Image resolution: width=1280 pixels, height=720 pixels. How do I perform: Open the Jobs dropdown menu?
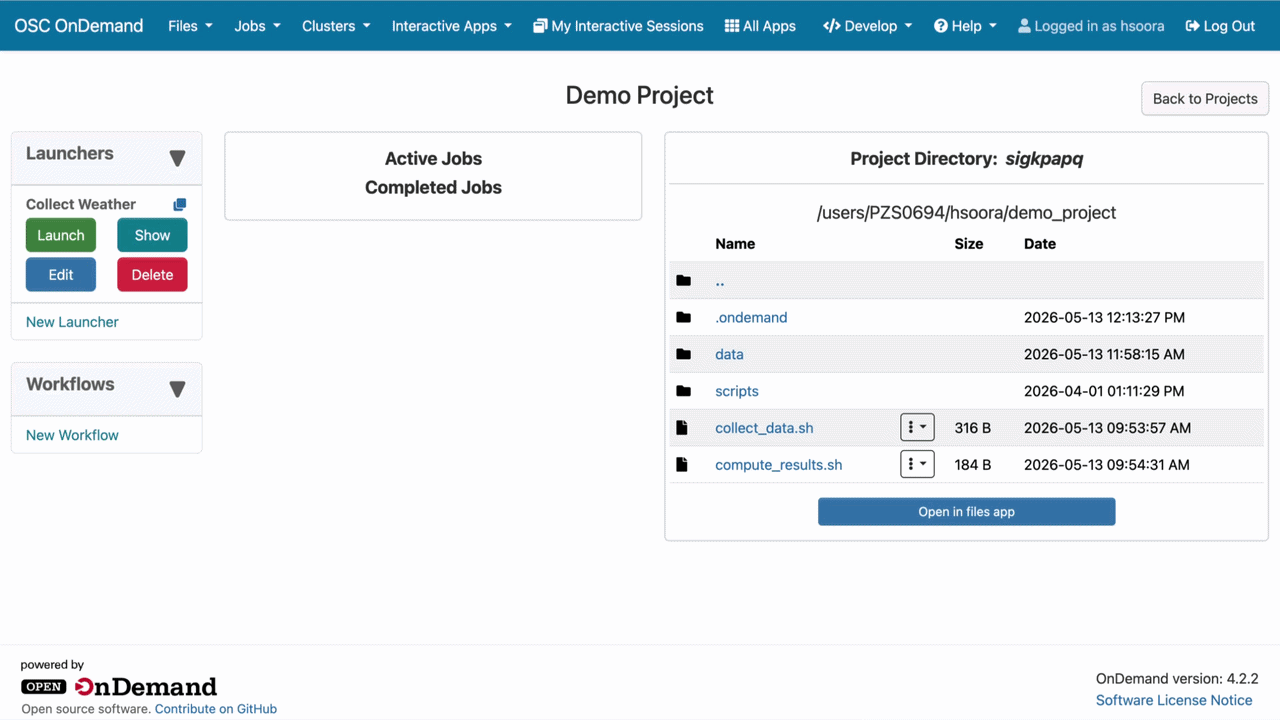pos(257,26)
